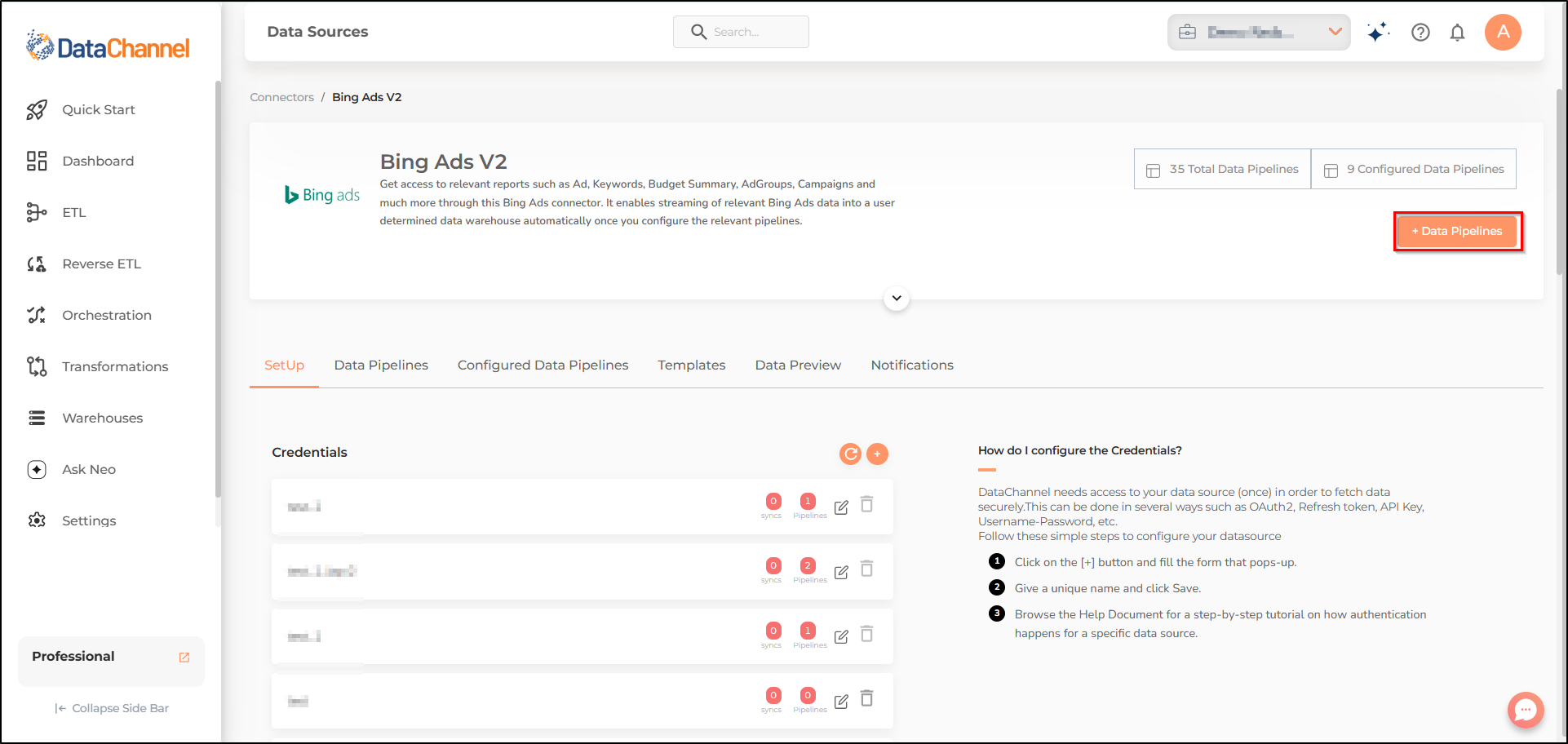Click "How do I configure the Credentials?" heading

1079,450
